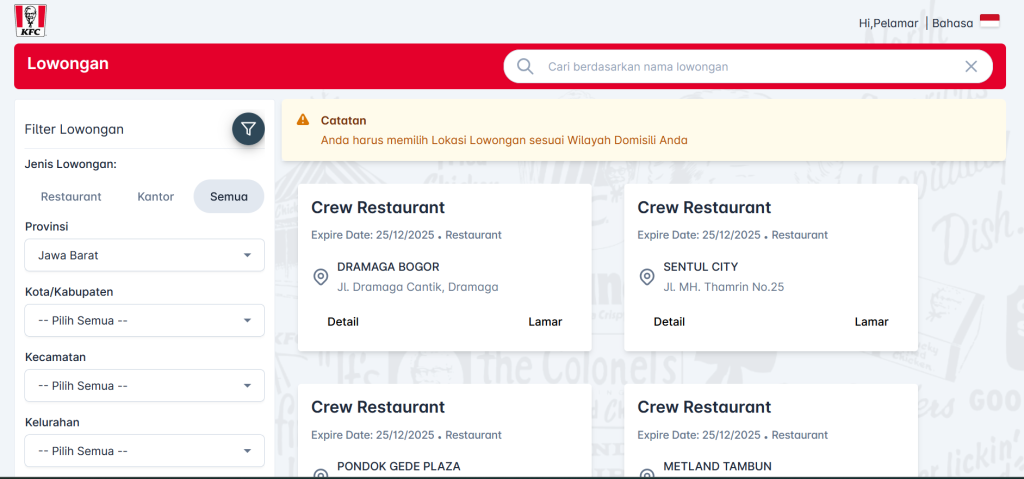The image size is (1024, 479).
Task: View Detail of Dramaga Bogor job
Action: pyautogui.click(x=343, y=322)
